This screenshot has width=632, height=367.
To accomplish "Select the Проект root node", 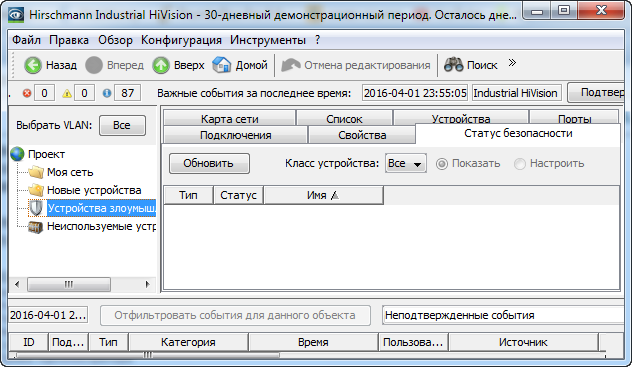I will [46, 154].
